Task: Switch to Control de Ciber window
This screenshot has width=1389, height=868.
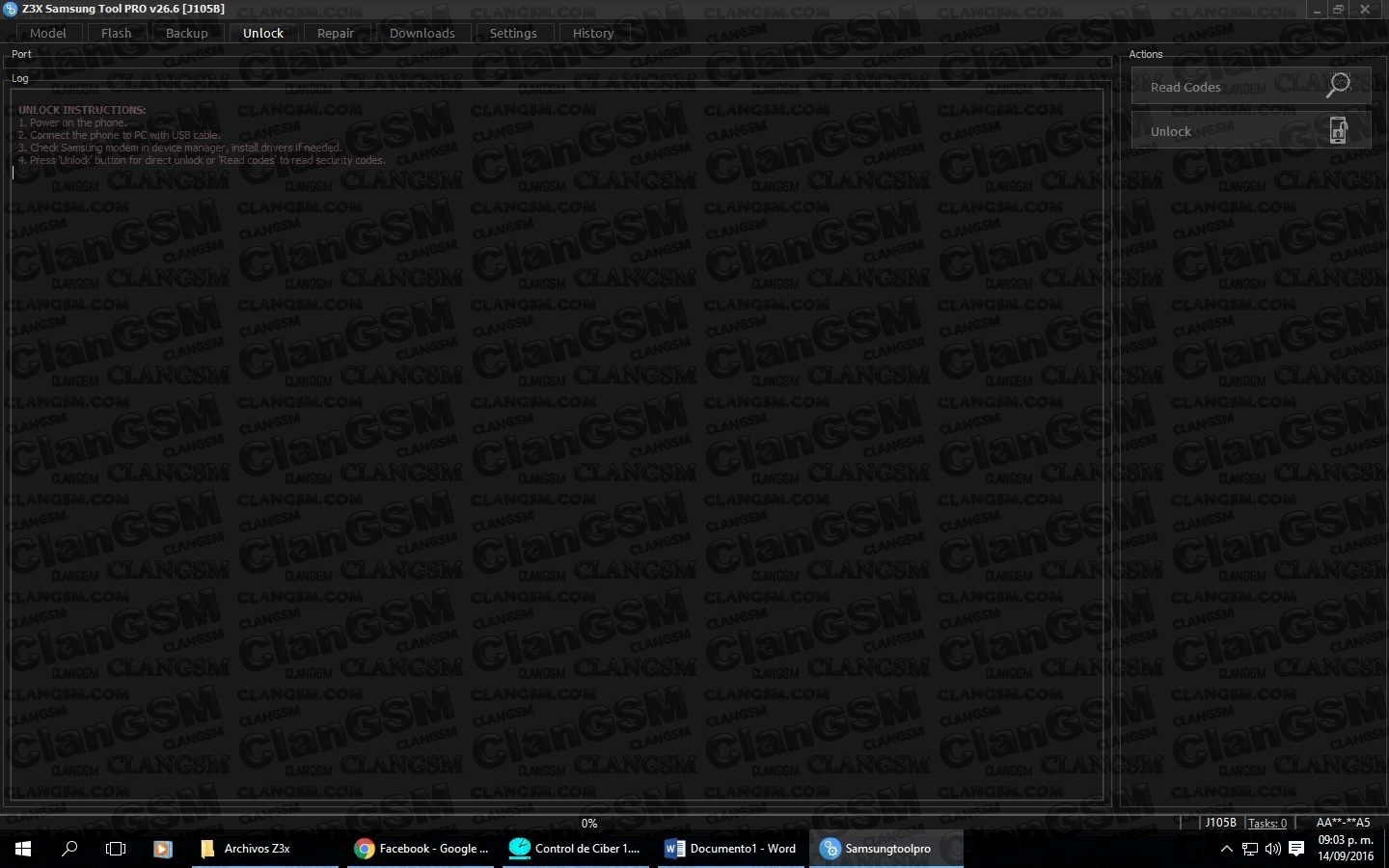Action: click(x=577, y=849)
